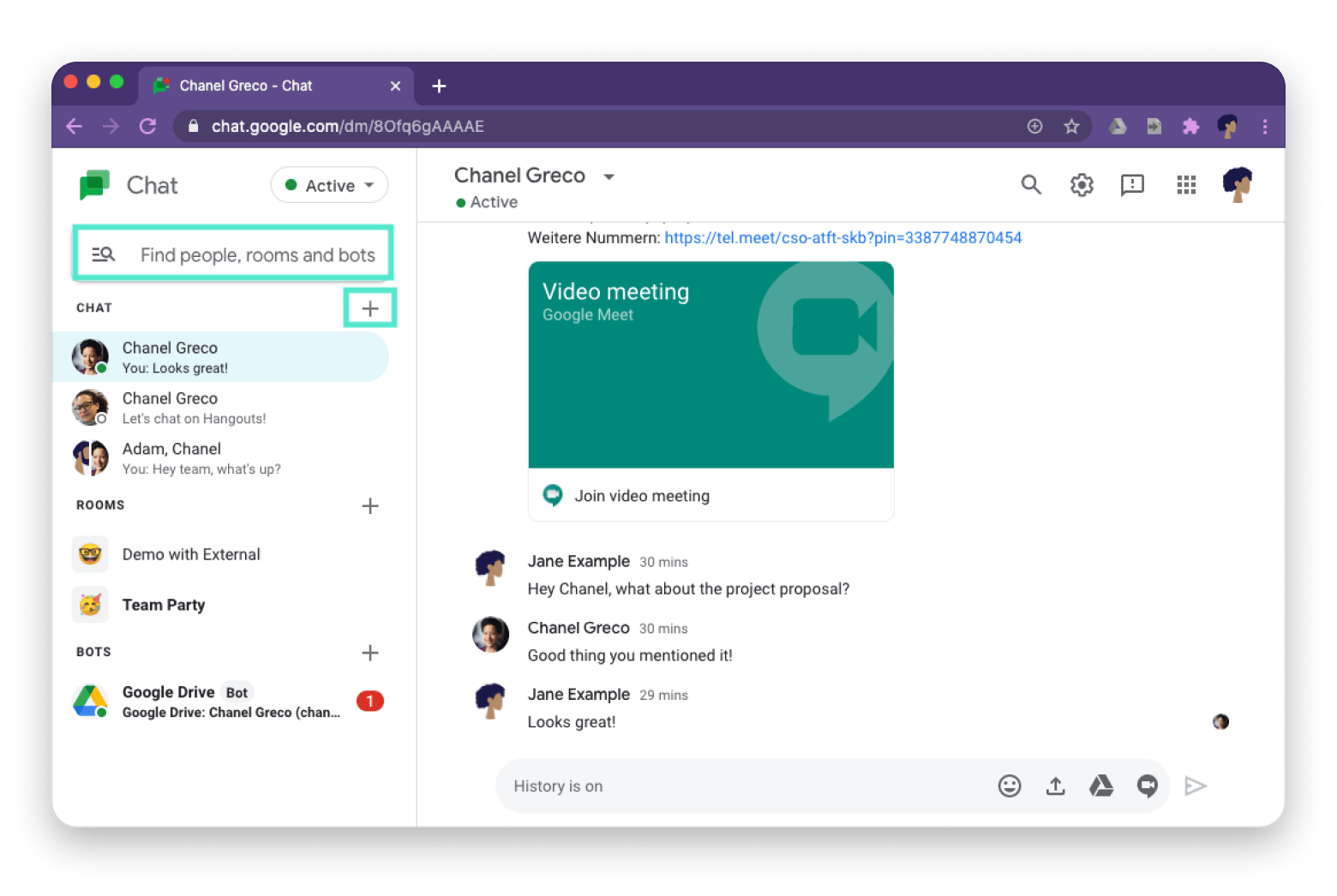Click the install app plus icon in address bar
The width and height of the screenshot is (1337, 896).
pyautogui.click(x=1035, y=127)
